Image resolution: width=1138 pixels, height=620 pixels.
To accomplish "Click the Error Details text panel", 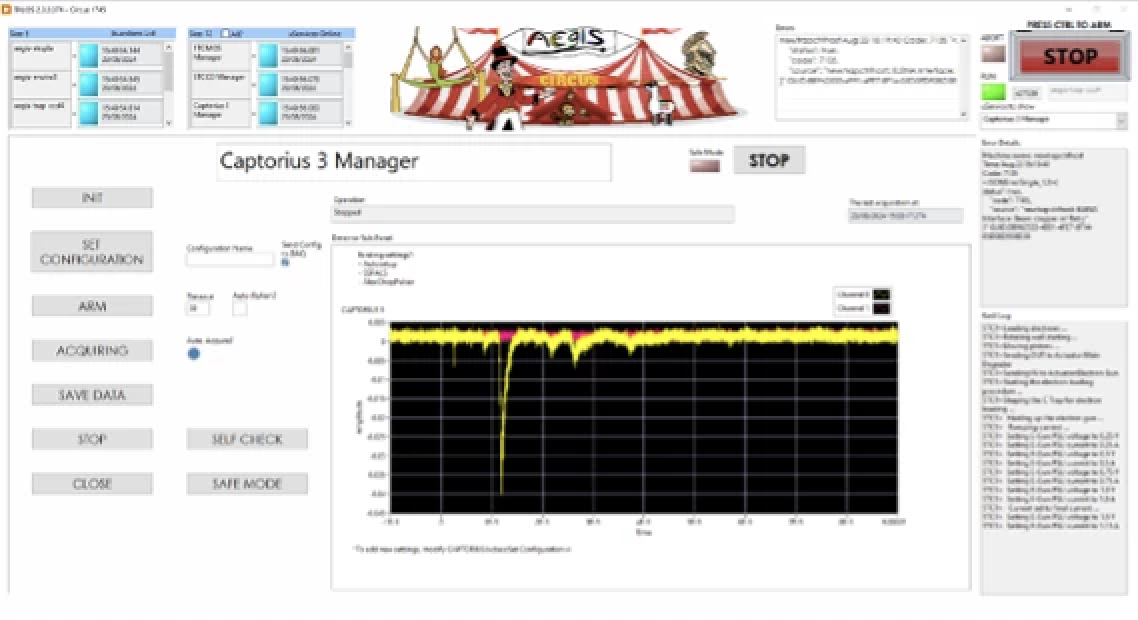I will tap(1053, 227).
